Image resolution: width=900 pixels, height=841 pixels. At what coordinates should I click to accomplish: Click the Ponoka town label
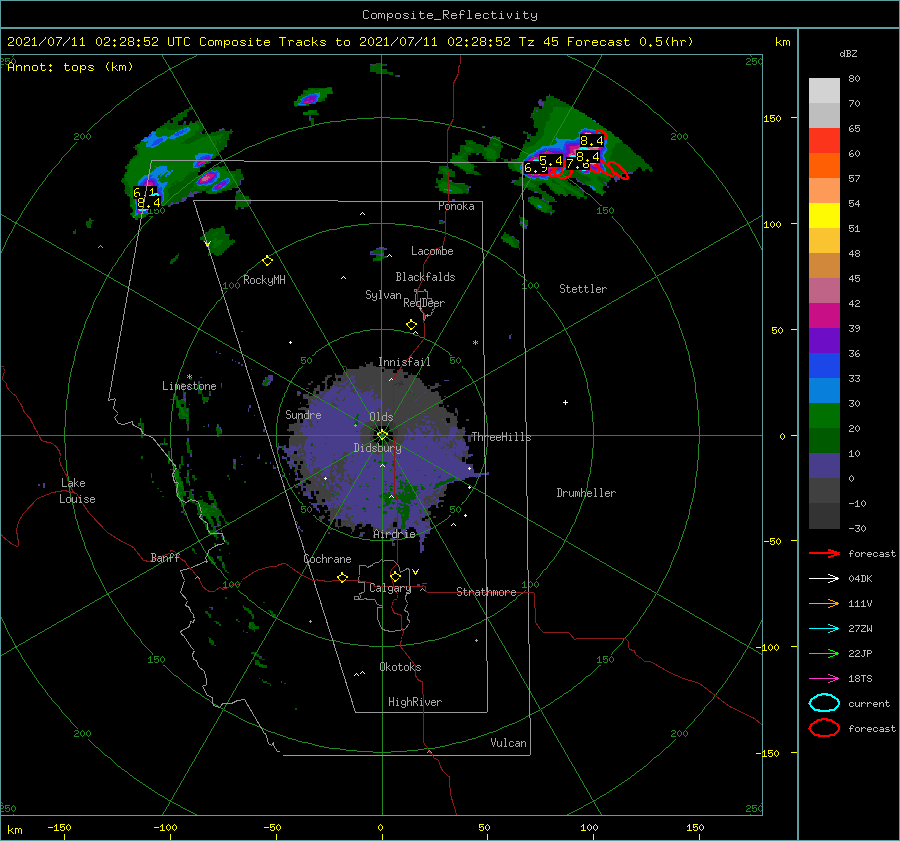click(x=456, y=206)
